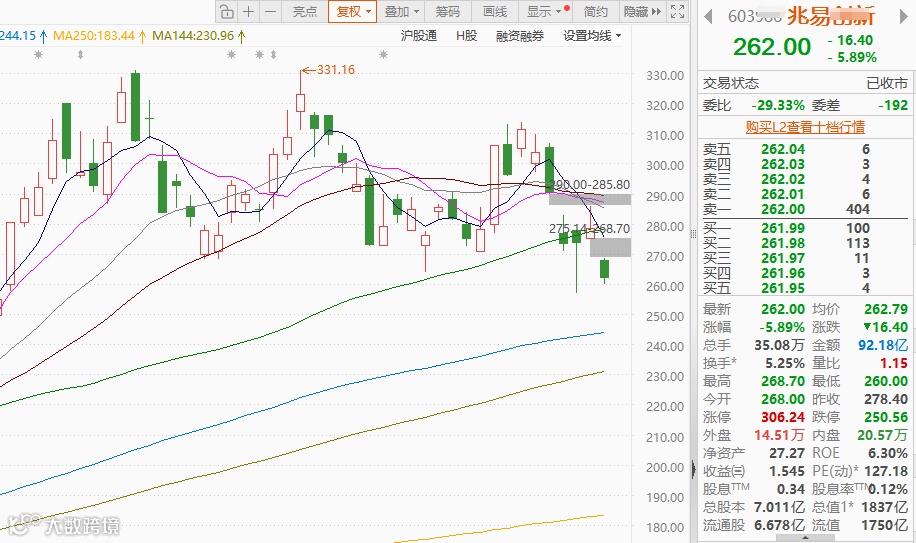Click 买一 price 261.99
The image size is (916, 543).
click(783, 228)
